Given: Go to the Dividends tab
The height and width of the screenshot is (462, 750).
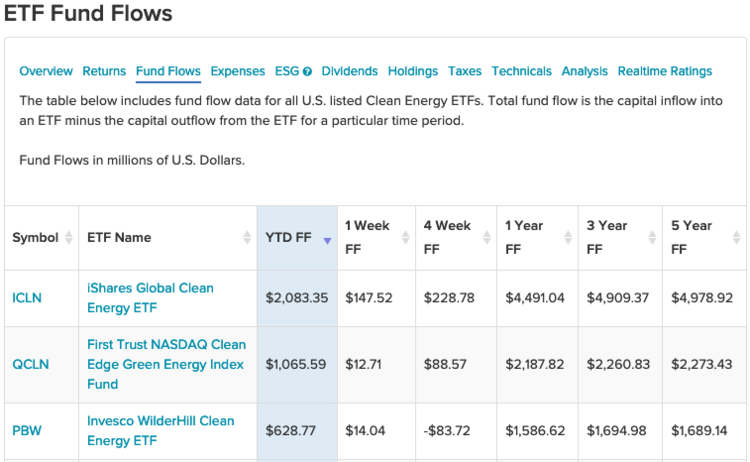Looking at the screenshot, I should point(349,71).
